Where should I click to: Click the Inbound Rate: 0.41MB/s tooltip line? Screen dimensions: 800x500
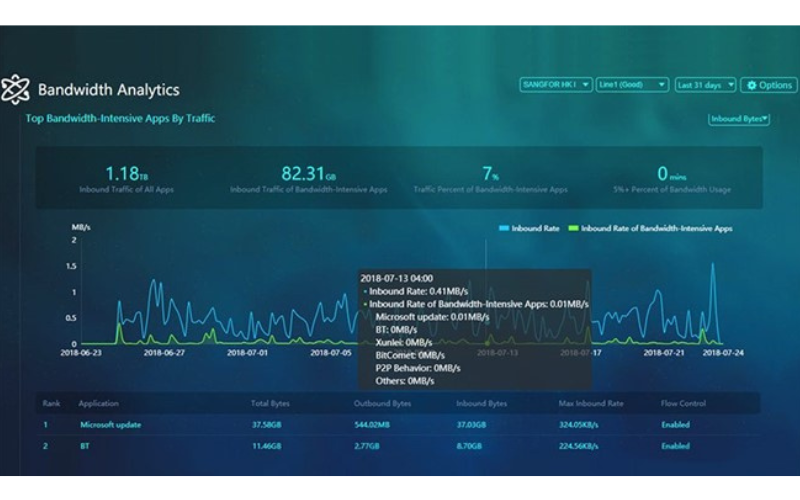point(416,291)
